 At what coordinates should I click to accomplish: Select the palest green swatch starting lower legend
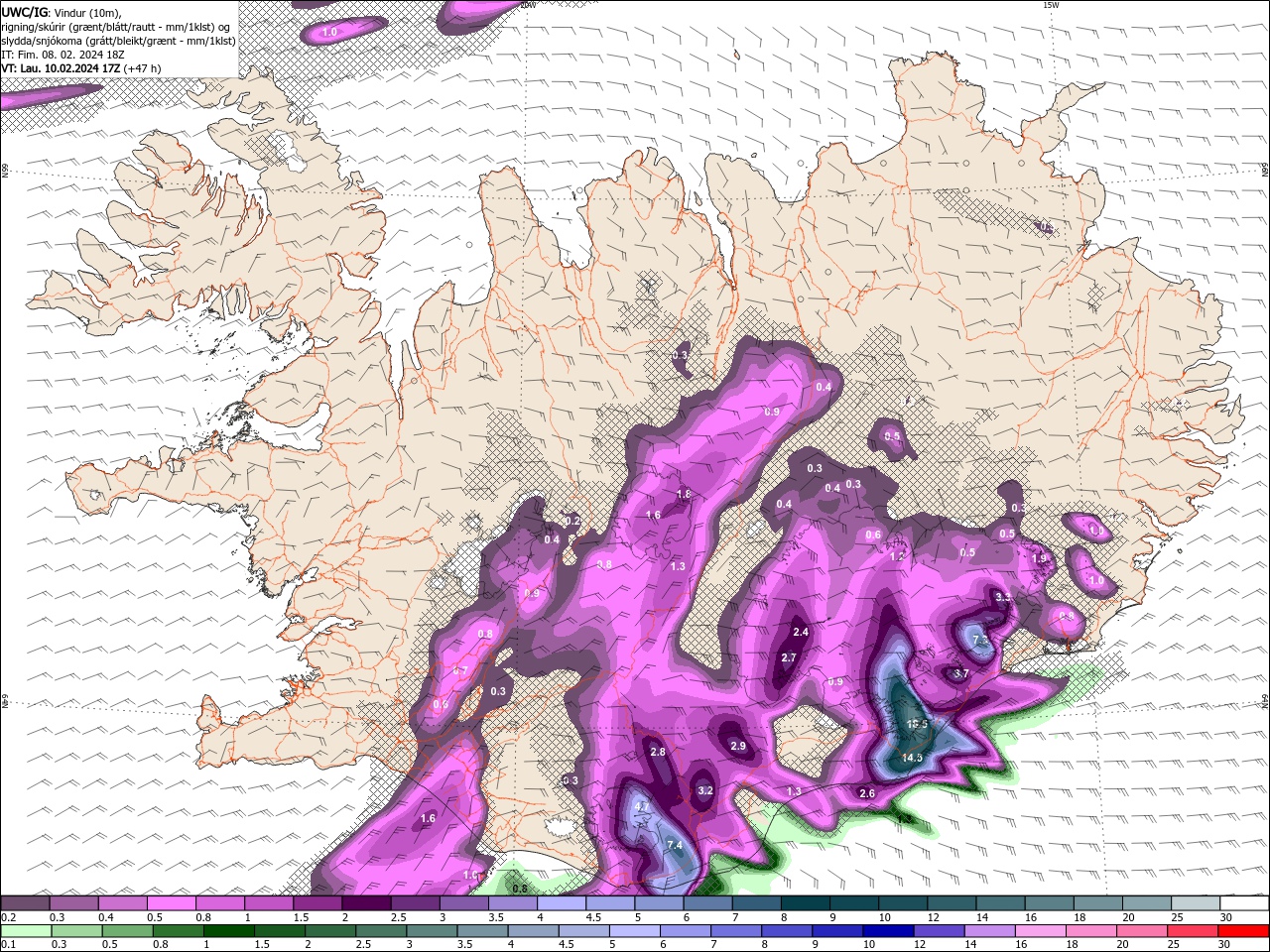coord(25,931)
